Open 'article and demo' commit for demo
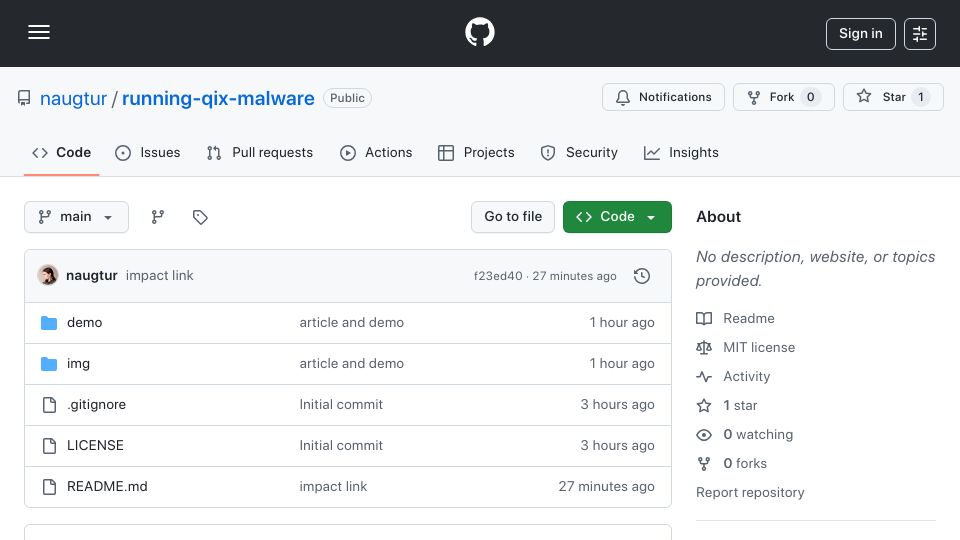The image size is (960, 540). click(x=351, y=323)
